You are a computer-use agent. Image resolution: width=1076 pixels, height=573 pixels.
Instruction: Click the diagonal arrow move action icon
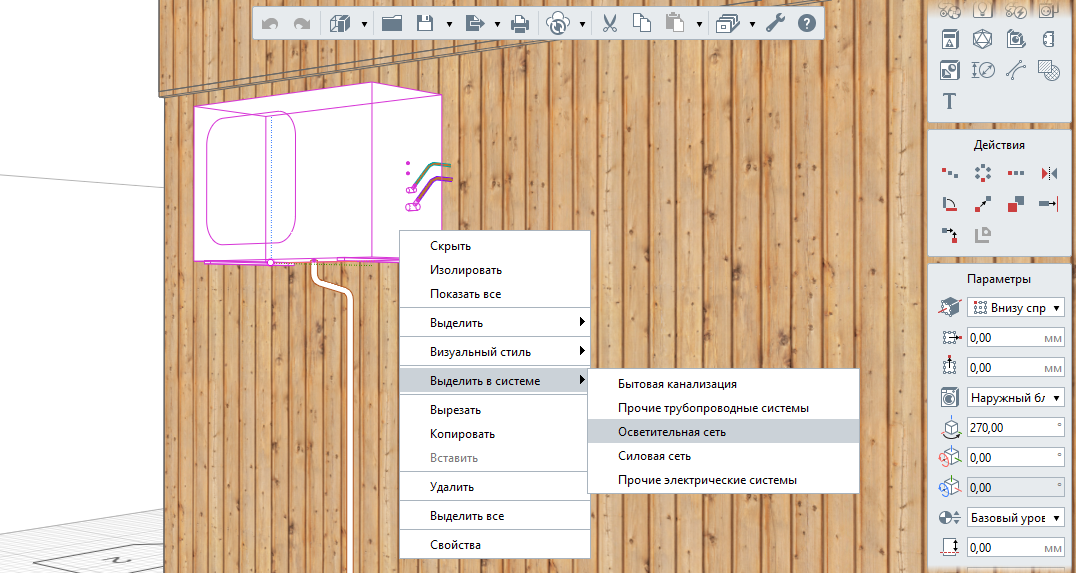coord(983,204)
